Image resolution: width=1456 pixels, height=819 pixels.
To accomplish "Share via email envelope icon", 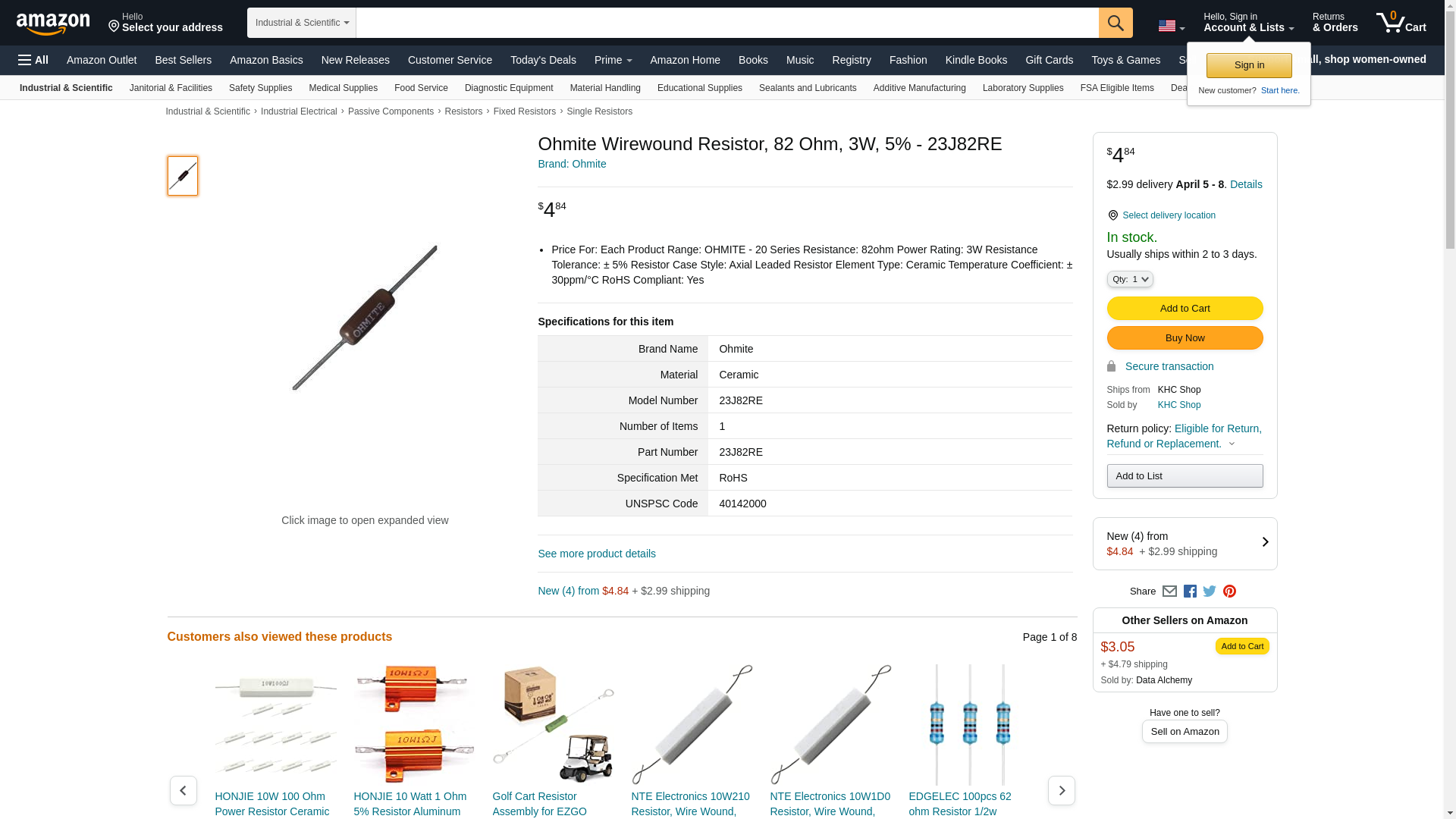I will coord(1169,591).
